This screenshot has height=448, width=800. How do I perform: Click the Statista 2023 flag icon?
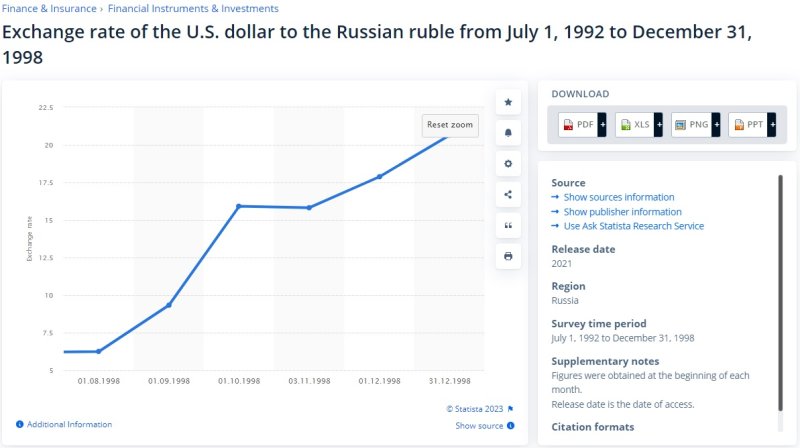click(510, 408)
